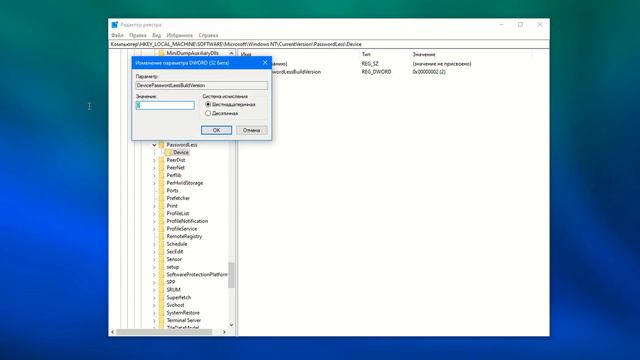The image size is (640, 360).
Task: Click the tree vertical scrollbar thumb
Action: [x=231, y=275]
